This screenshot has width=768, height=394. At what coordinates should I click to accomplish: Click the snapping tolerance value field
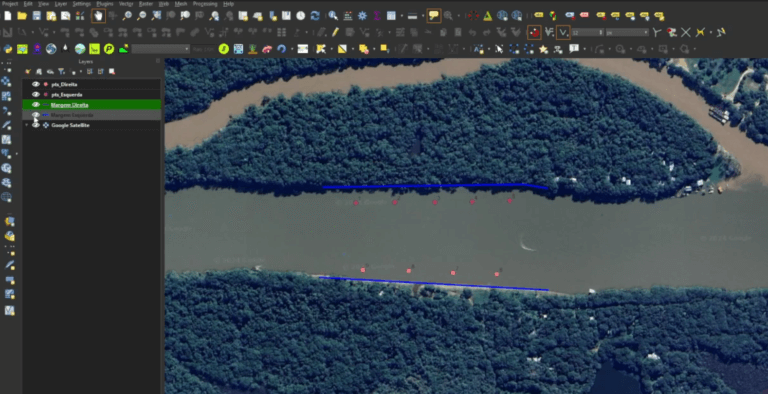[588, 33]
